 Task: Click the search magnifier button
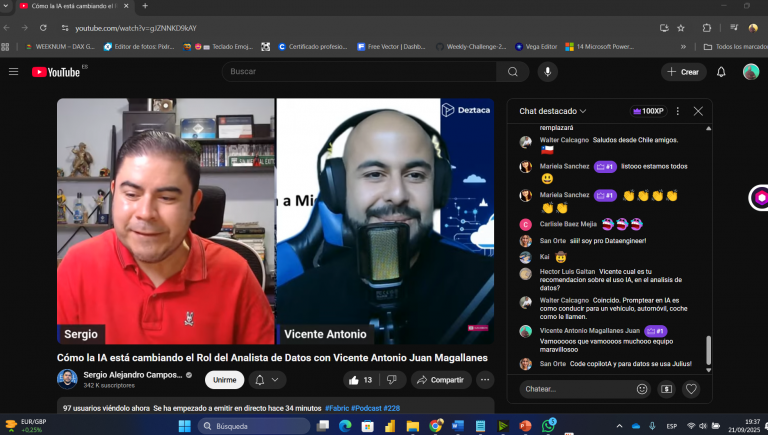[x=513, y=72]
